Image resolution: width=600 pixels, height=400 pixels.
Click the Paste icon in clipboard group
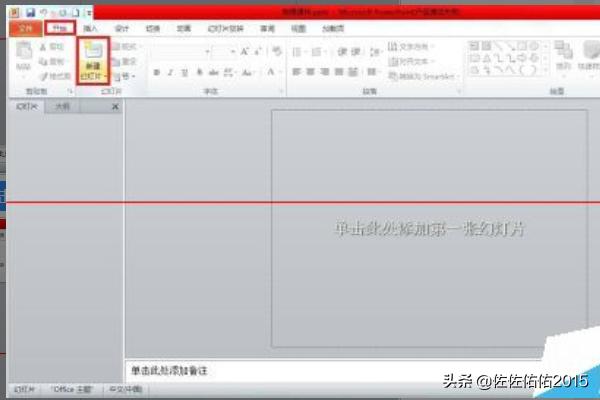coord(22,61)
